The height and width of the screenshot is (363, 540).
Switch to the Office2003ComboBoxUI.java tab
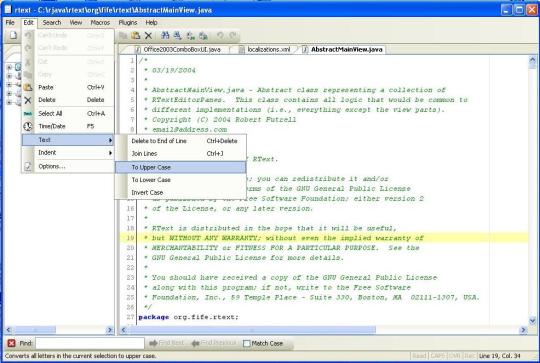pos(178,50)
